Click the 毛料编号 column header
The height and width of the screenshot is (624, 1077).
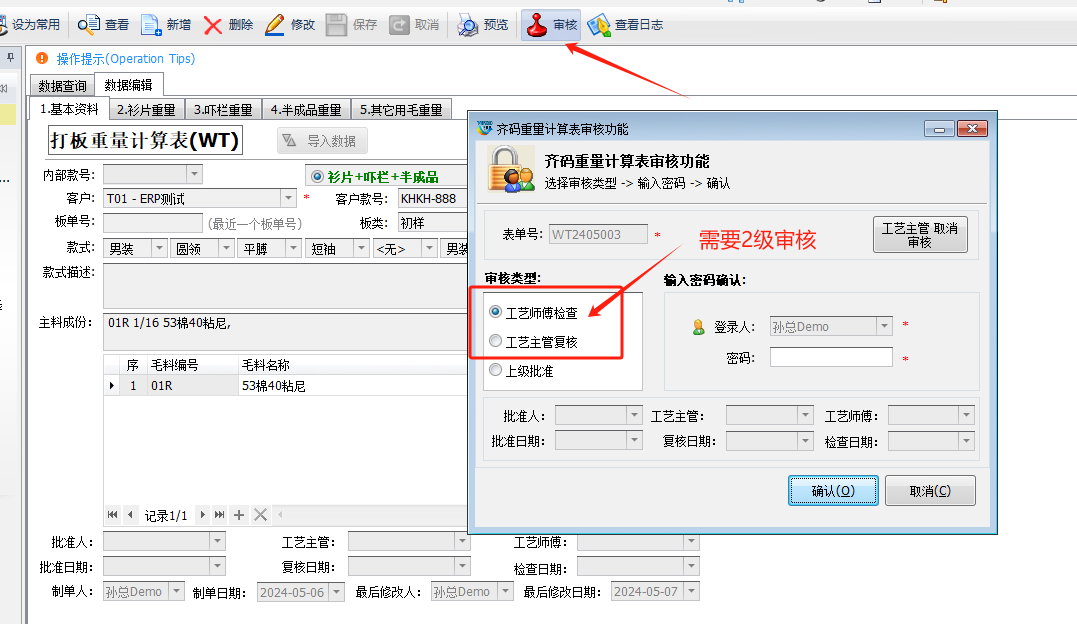tap(192, 365)
